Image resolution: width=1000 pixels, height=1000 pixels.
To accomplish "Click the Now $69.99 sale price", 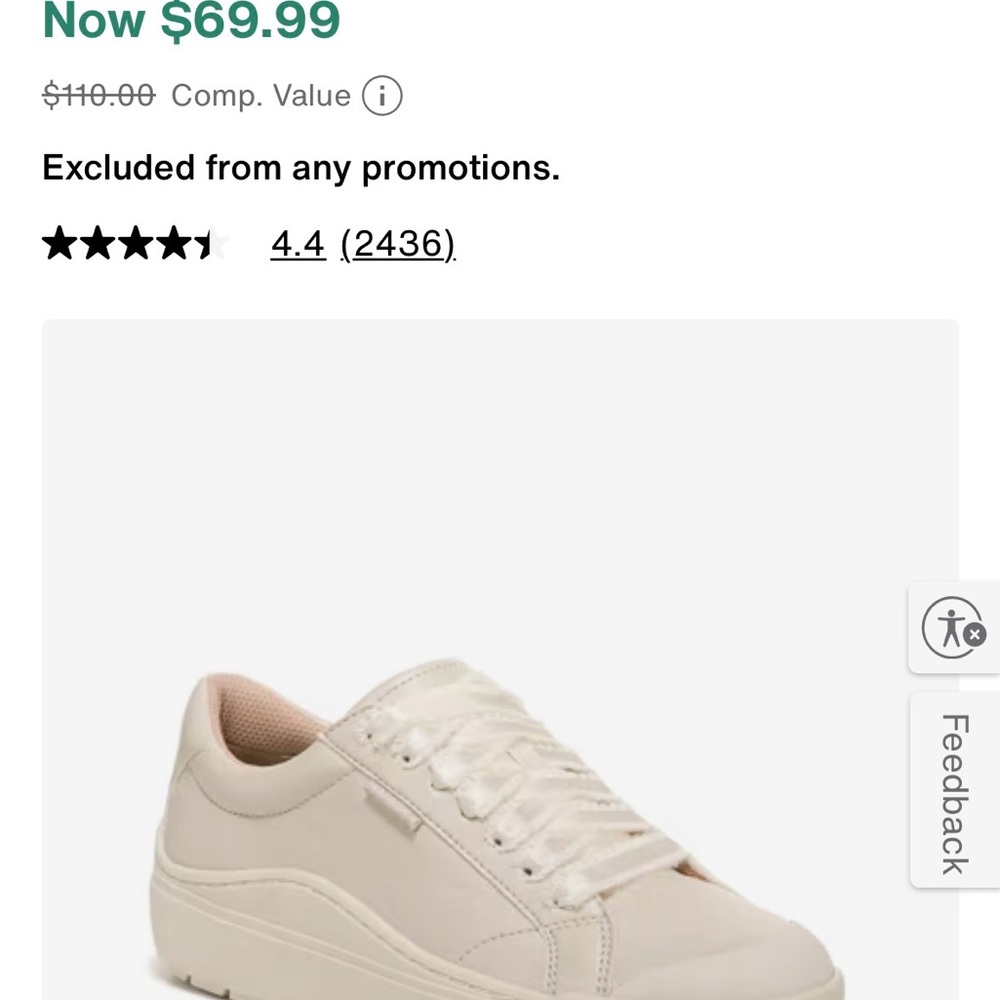I will click(x=188, y=20).
